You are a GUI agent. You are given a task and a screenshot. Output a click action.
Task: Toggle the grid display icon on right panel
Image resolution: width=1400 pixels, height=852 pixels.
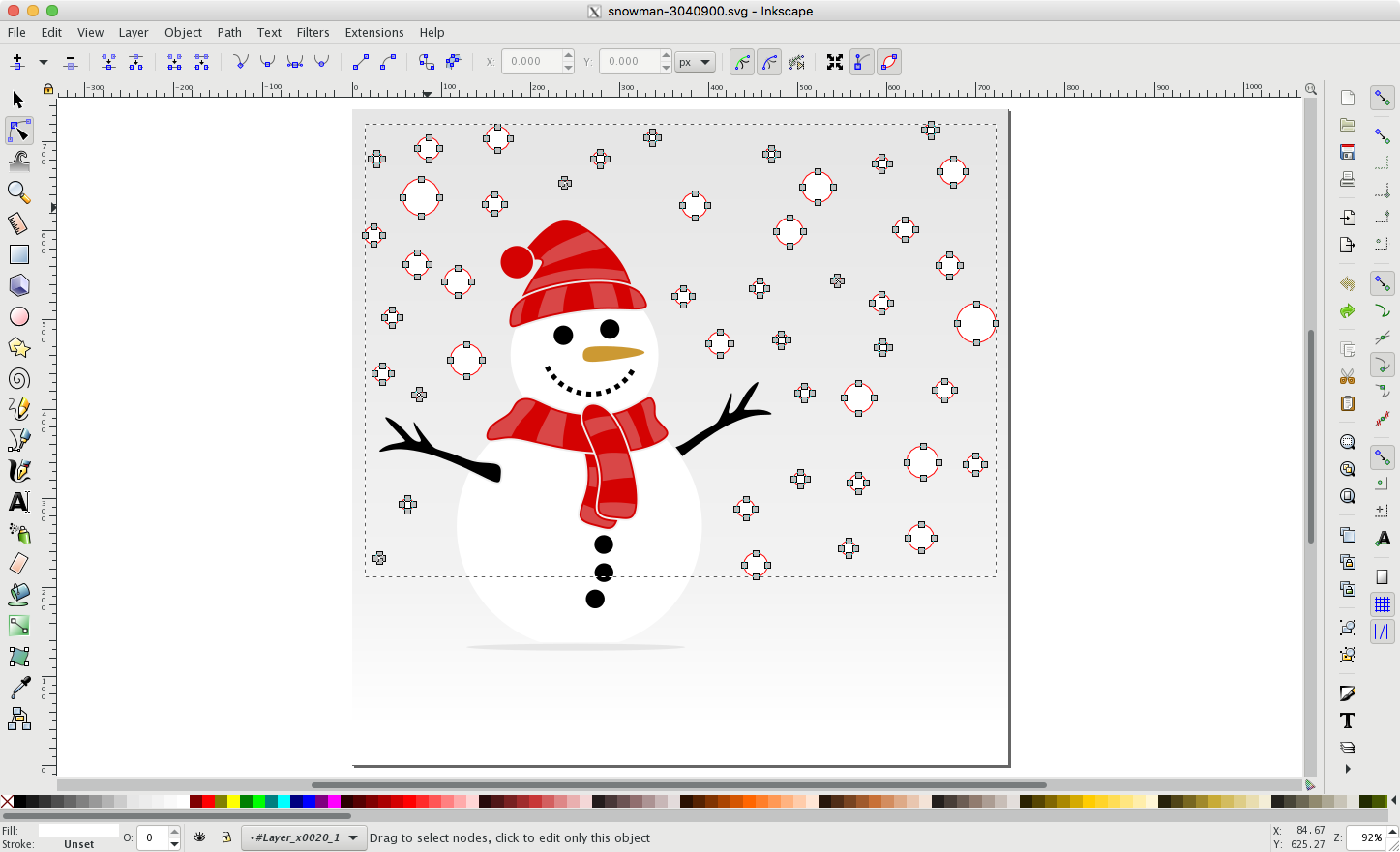point(1382,604)
